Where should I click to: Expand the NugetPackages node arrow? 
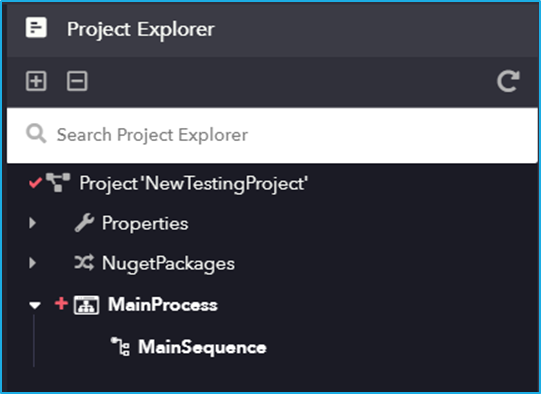pyautogui.click(x=33, y=263)
